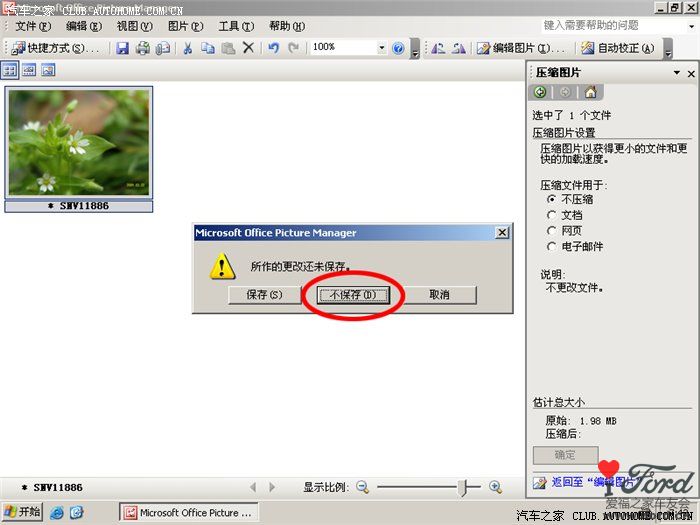The width and height of the screenshot is (700, 525).
Task: Click the Microsoft Office Picture taskbar button
Action: coord(189,512)
